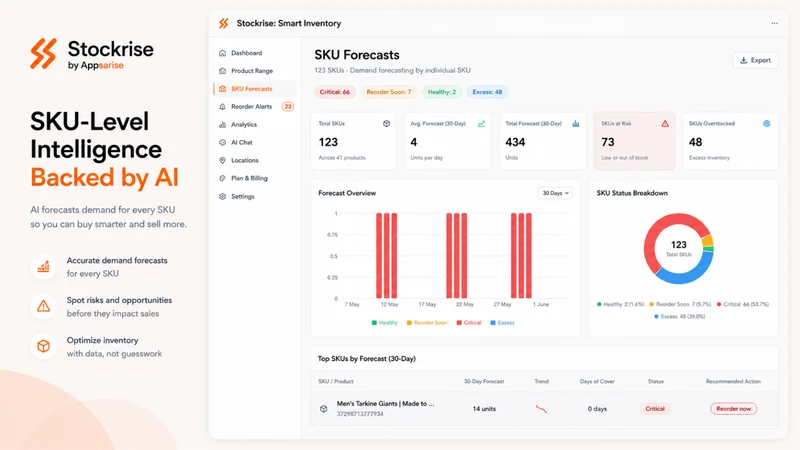The image size is (800, 450).
Task: Click the Status column header
Action: (x=656, y=381)
